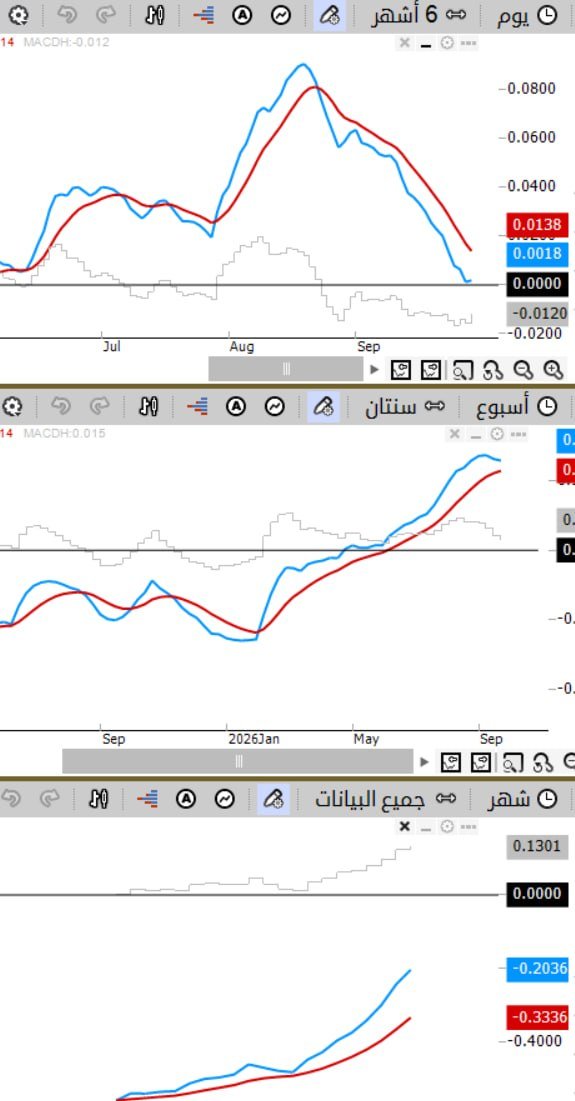The image size is (575, 1101).
Task: Click circled A icon in weekly toolbar
Action: coord(235,407)
